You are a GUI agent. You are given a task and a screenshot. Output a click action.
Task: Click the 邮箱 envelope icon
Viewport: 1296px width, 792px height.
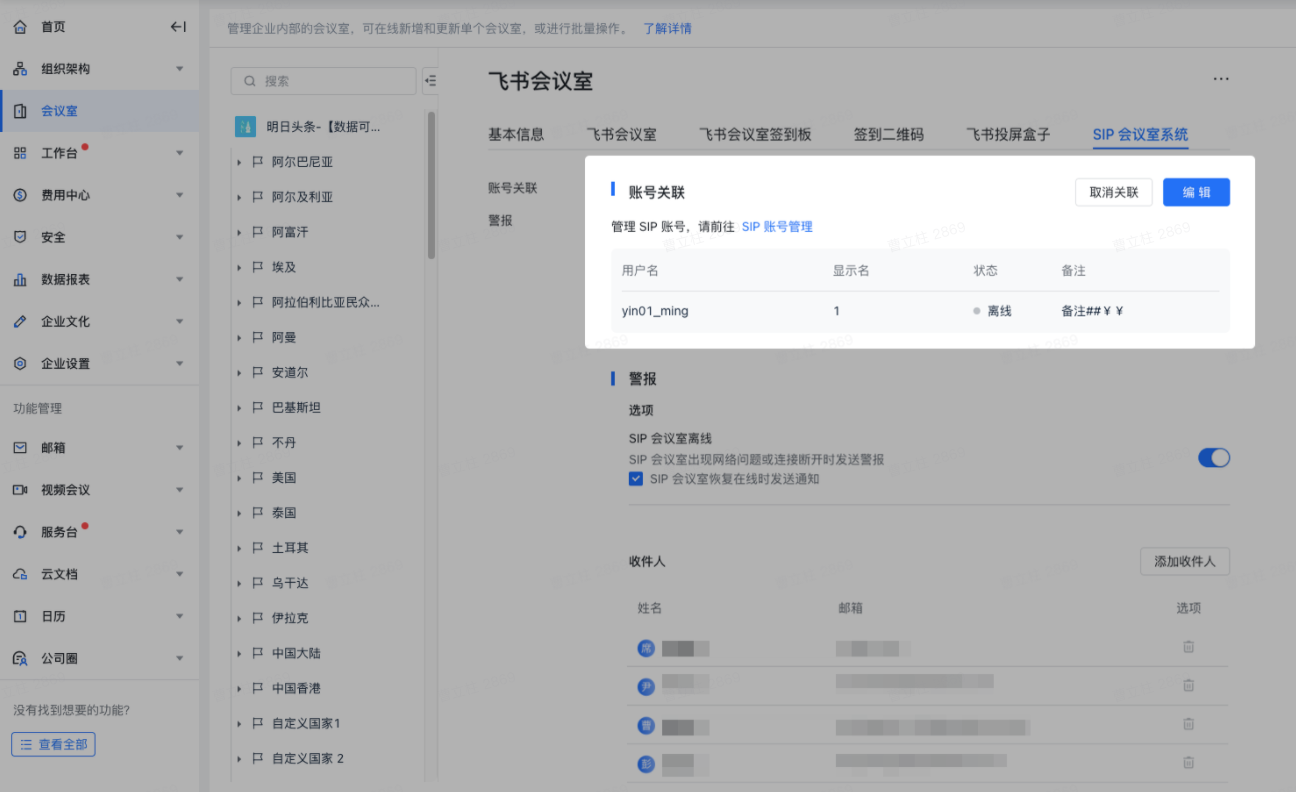coord(20,448)
